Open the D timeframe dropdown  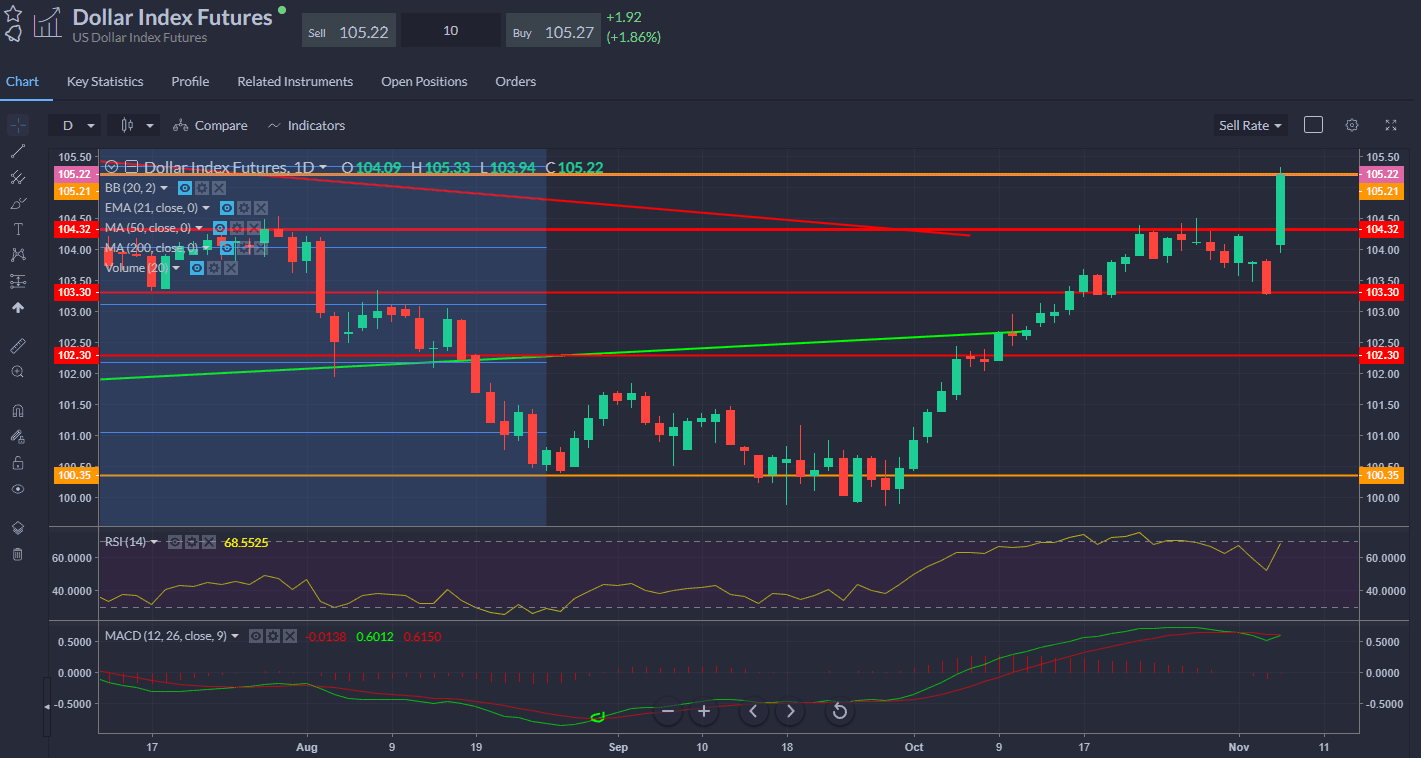click(x=77, y=125)
